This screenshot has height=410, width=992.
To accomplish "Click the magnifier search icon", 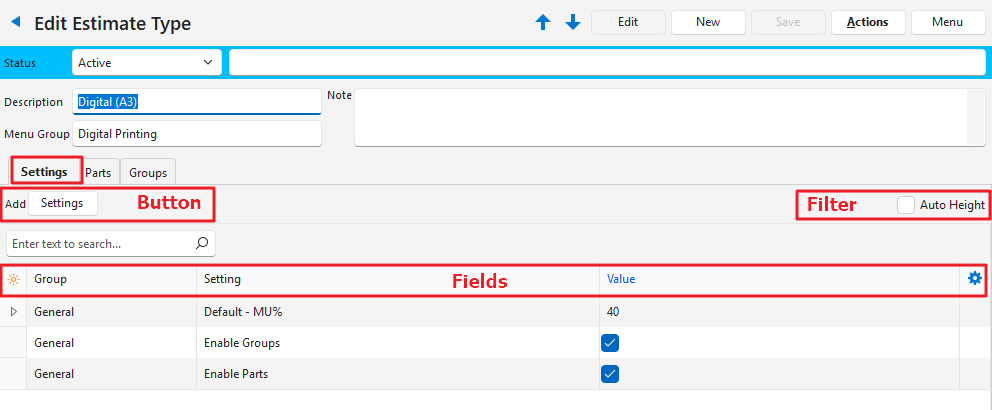I will pyautogui.click(x=201, y=243).
